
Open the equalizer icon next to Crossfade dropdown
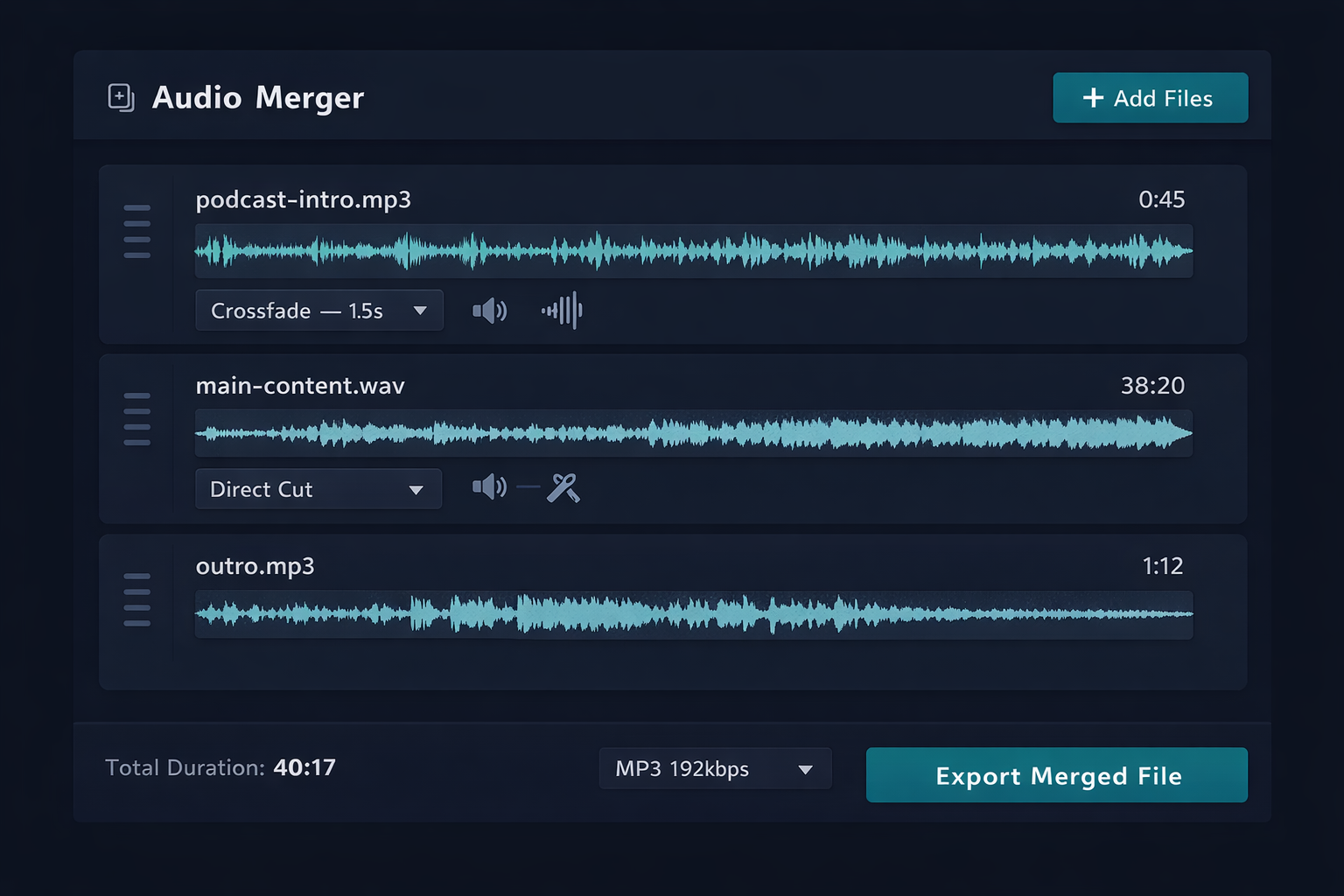(x=563, y=311)
